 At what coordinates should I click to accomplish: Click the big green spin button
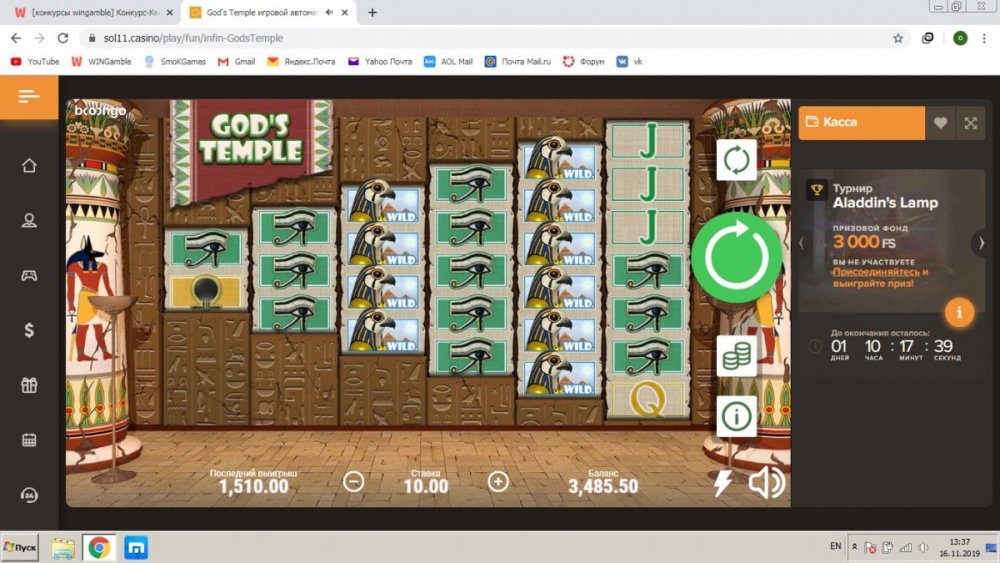pos(737,256)
